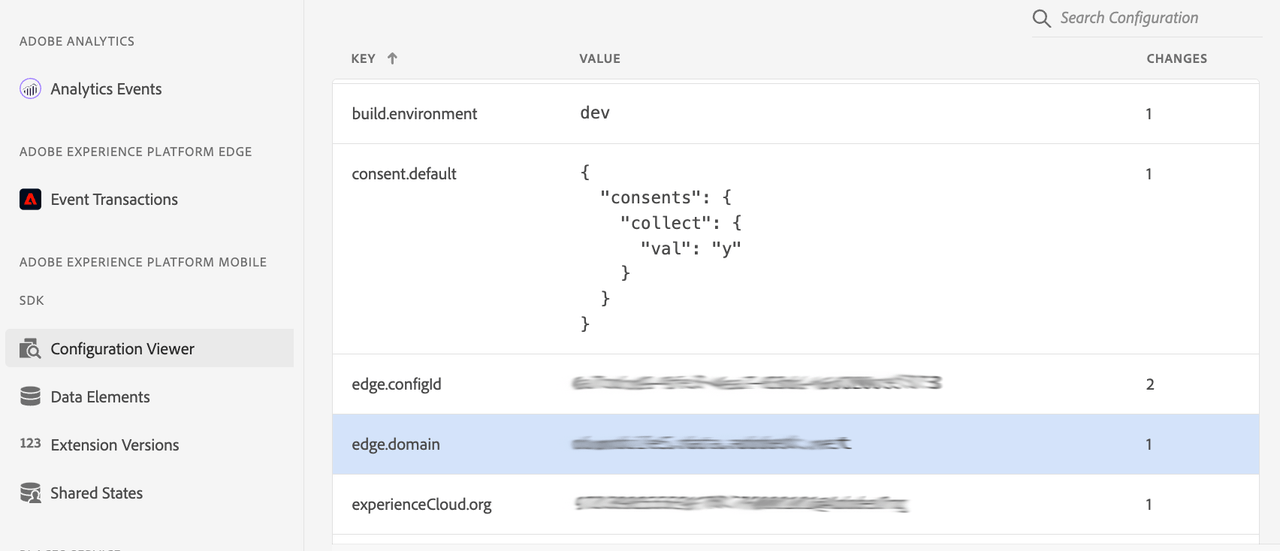Click changes count for consent.default row

pos(1149,174)
